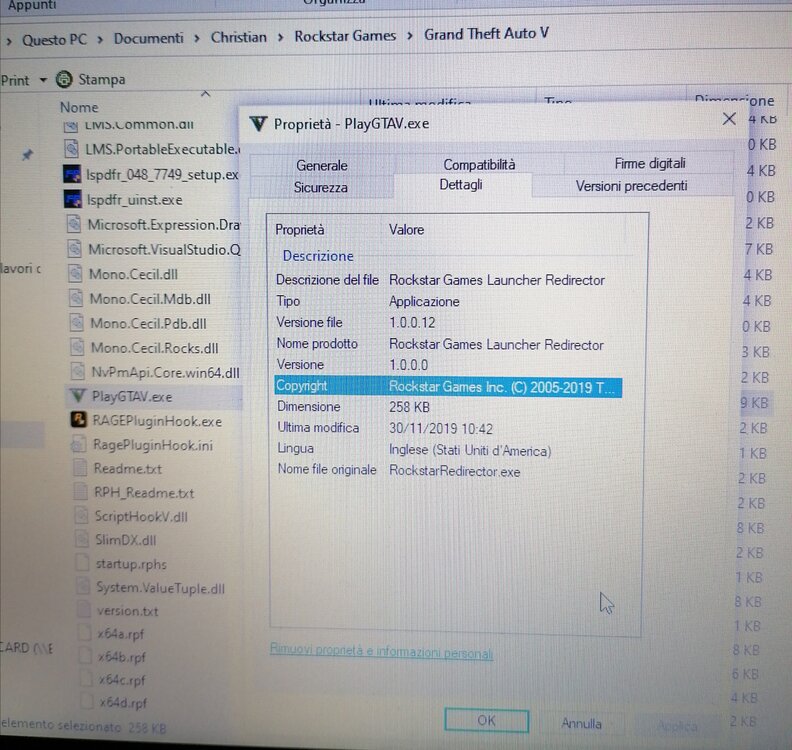The width and height of the screenshot is (792, 750).
Task: Click the Microsoft.Expression.Drawing dll icon
Action: tap(74, 224)
